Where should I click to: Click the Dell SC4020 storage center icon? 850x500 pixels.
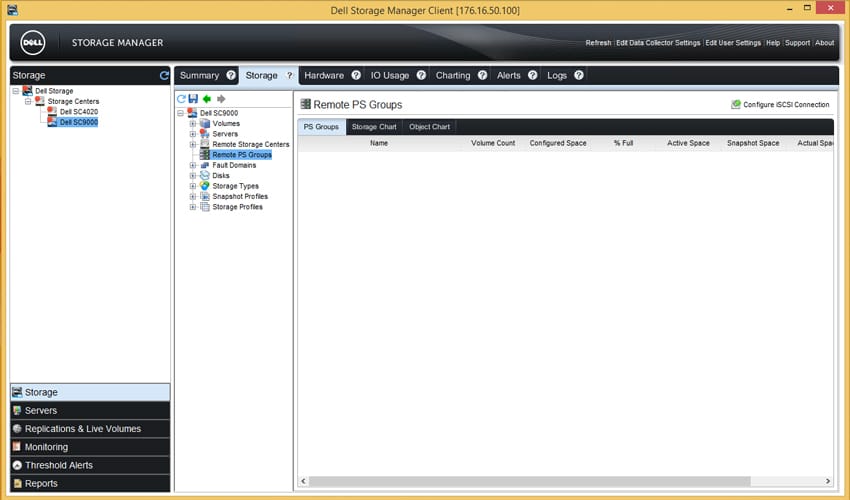[x=52, y=112]
